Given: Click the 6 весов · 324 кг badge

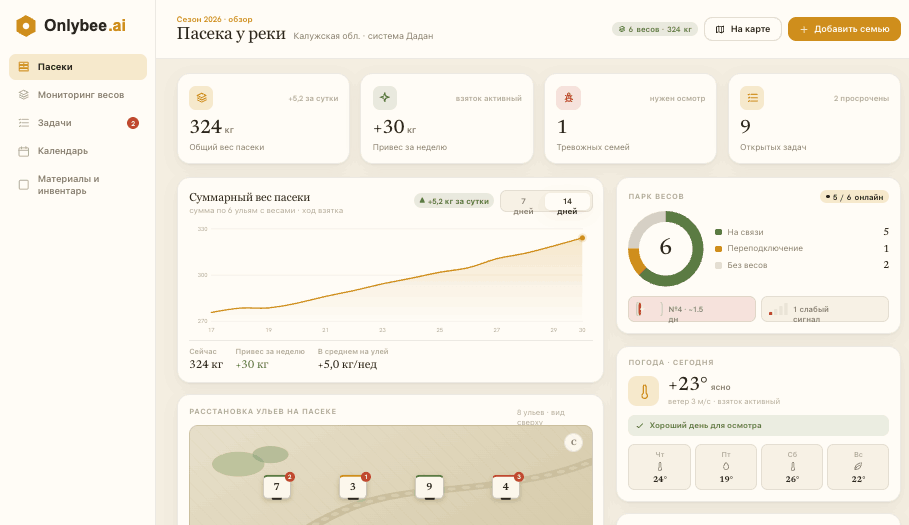Looking at the screenshot, I should [655, 29].
